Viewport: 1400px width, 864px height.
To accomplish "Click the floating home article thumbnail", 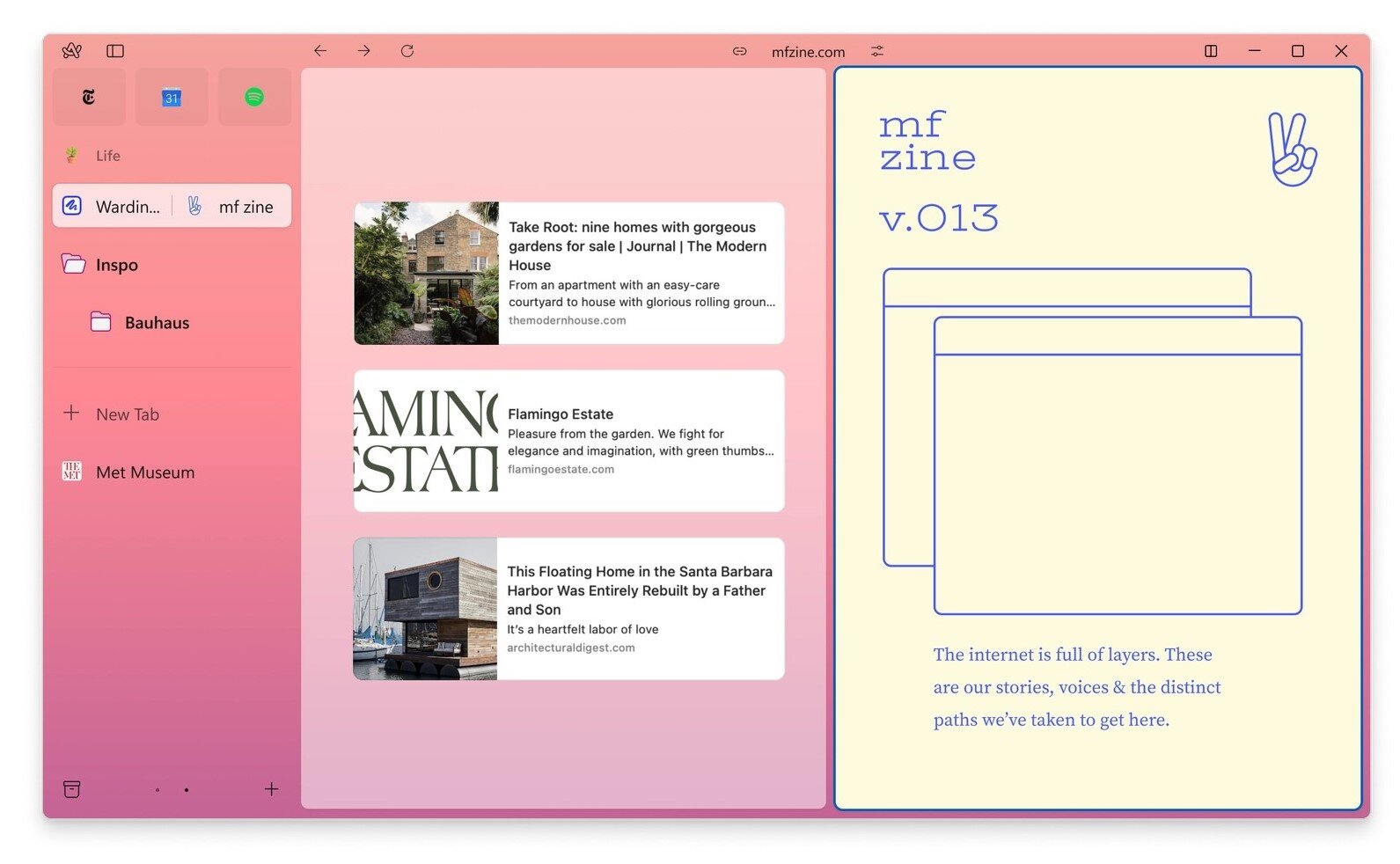I will (x=425, y=609).
